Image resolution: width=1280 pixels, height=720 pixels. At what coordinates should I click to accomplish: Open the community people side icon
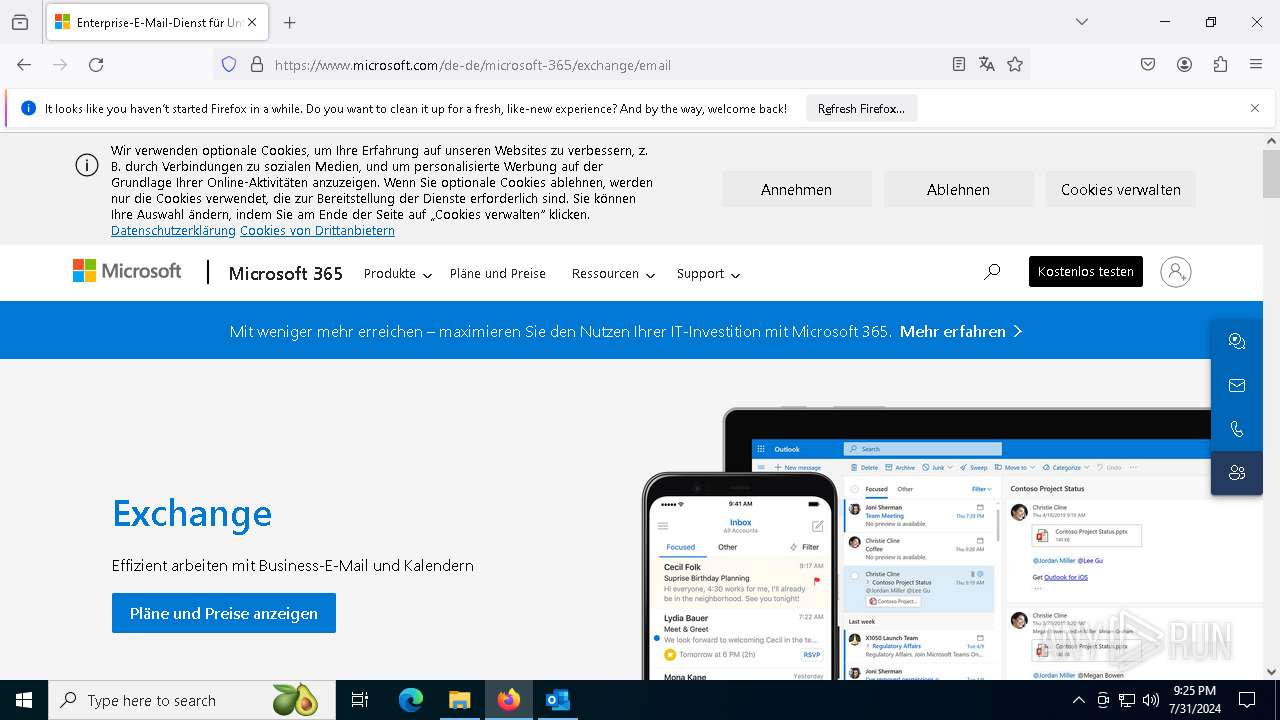coord(1237,473)
